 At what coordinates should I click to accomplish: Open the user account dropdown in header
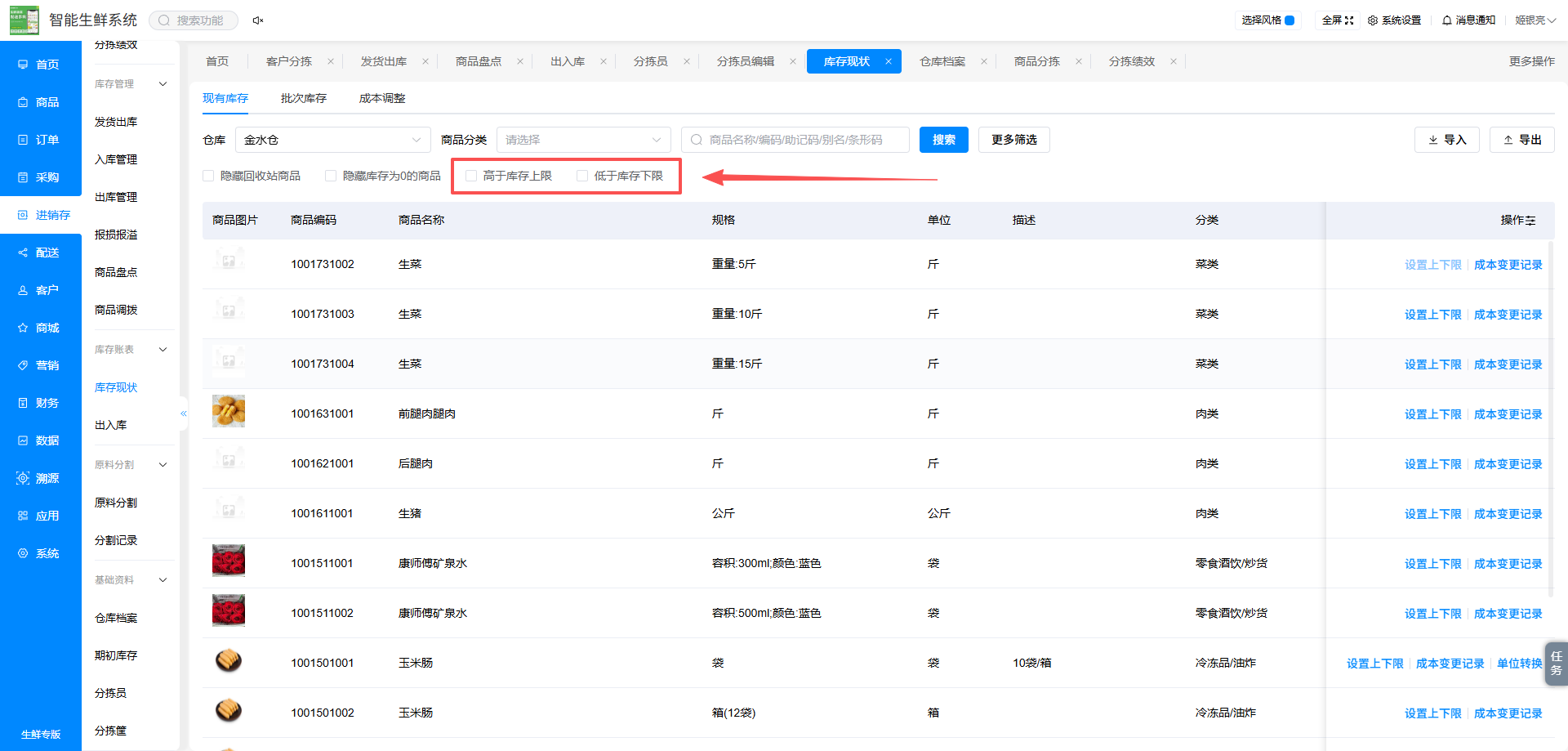1535,20
